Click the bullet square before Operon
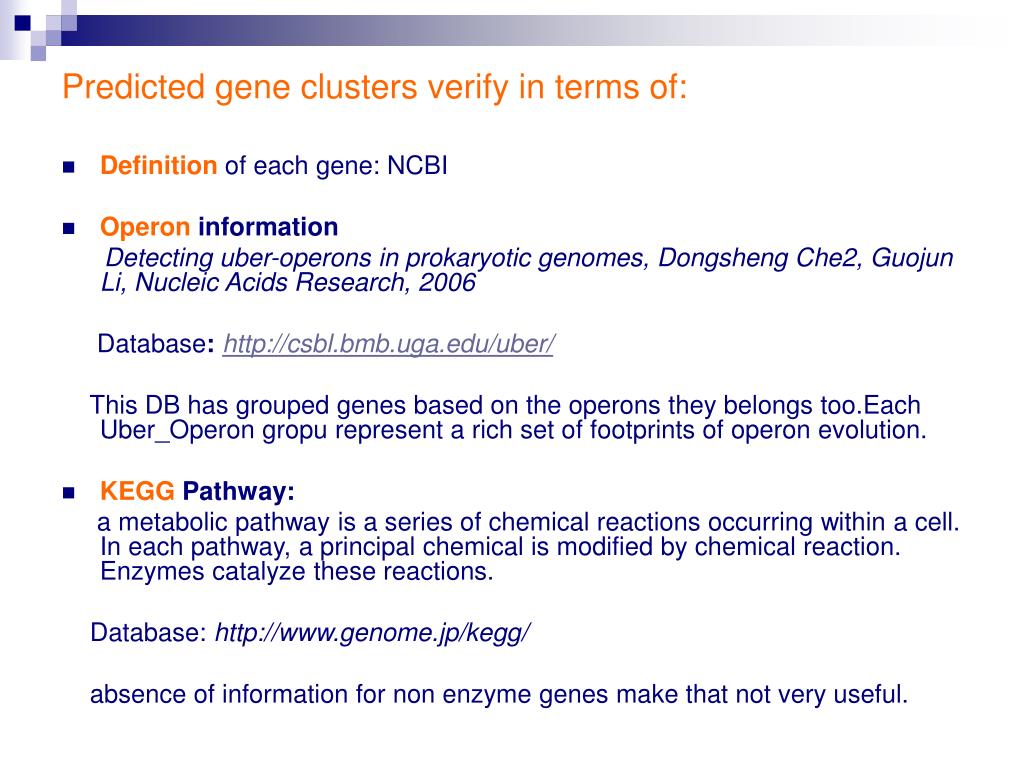This screenshot has height=768, width=1024. (x=69, y=229)
